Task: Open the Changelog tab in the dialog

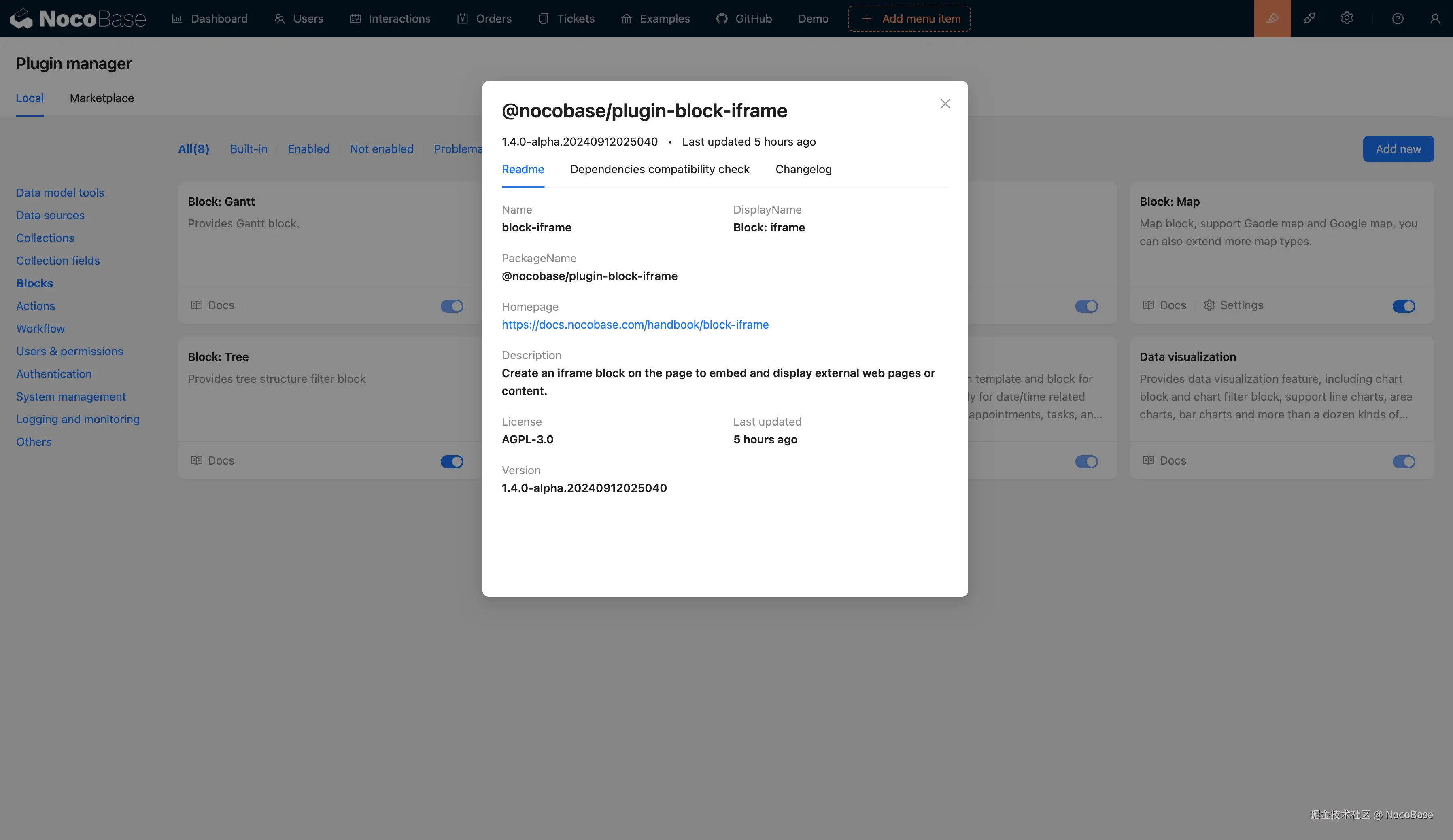Action: point(803,169)
